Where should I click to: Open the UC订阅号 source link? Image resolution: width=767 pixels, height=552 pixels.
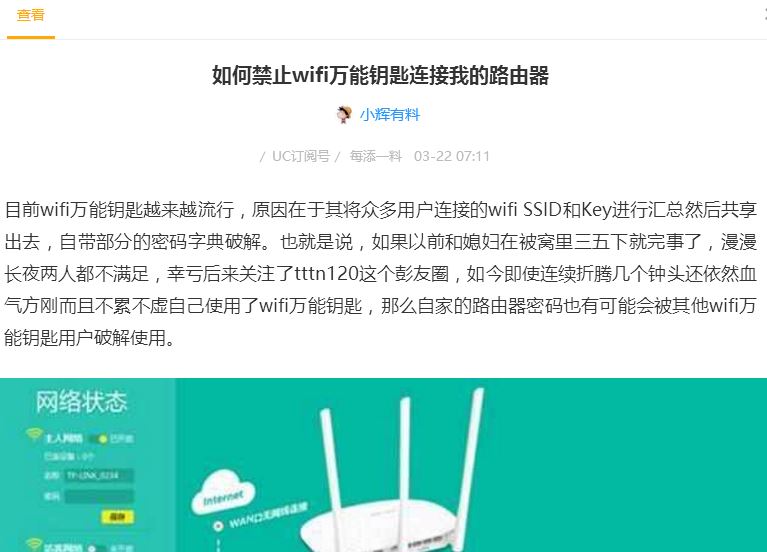(301, 156)
